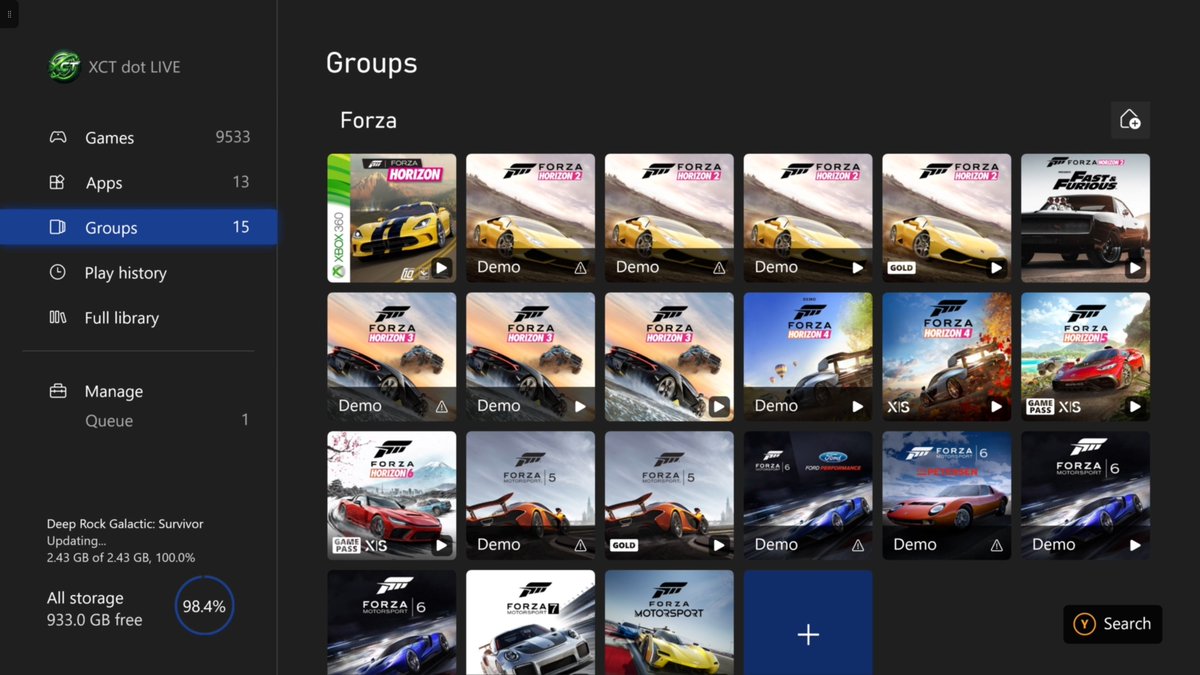Viewport: 1200px width, 675px height.
Task: Click the plus tile to add games
Action: pyautogui.click(x=808, y=623)
